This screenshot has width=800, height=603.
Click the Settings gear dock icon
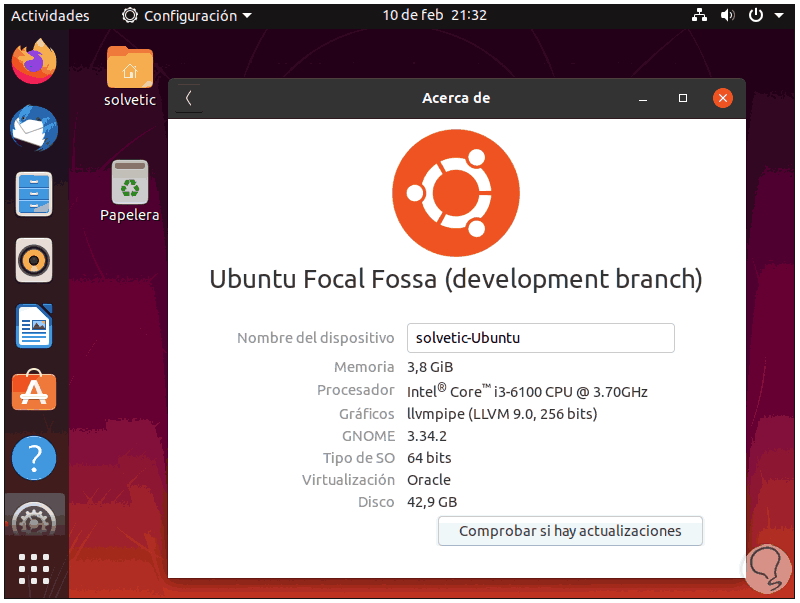34,520
